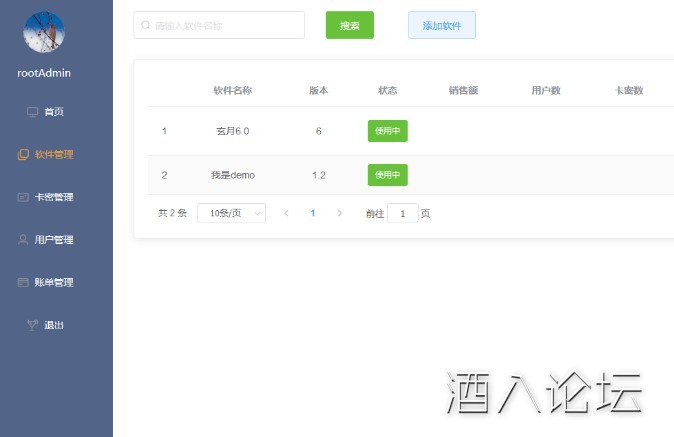Select page number 1 in pagination
The width and height of the screenshot is (674, 437).
click(313, 213)
